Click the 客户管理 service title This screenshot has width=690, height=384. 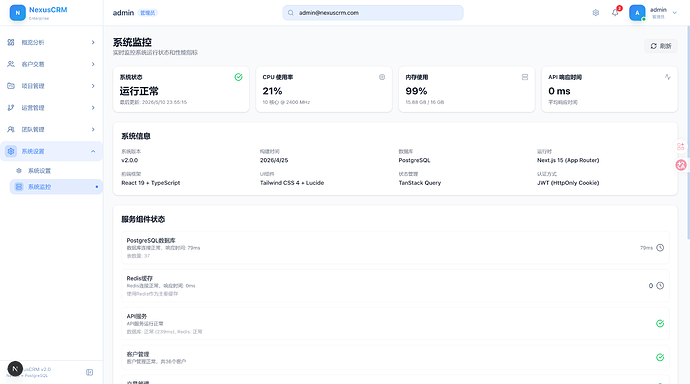coord(138,354)
